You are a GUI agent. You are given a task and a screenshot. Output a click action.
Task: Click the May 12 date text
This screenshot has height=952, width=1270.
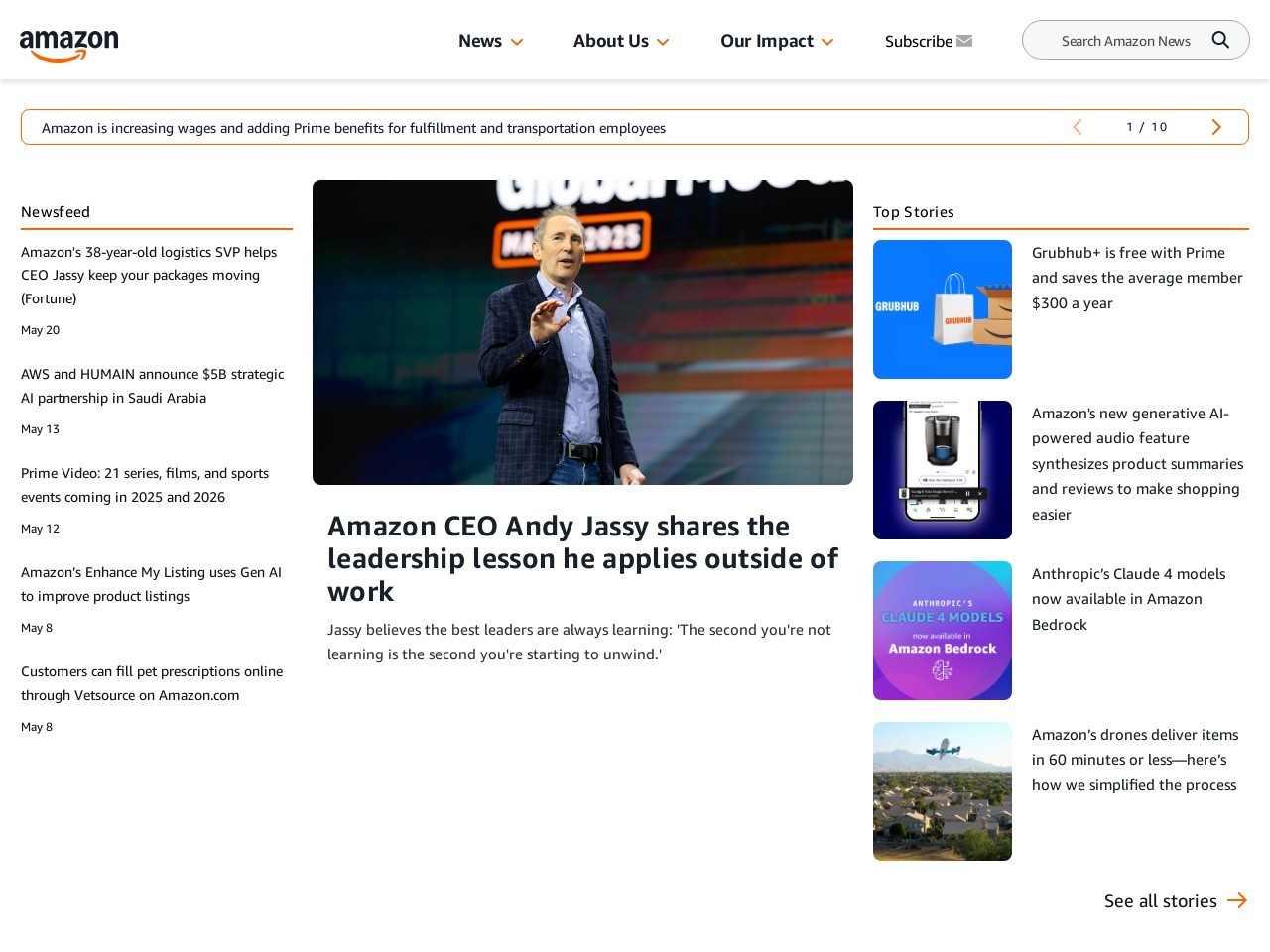pyautogui.click(x=40, y=529)
